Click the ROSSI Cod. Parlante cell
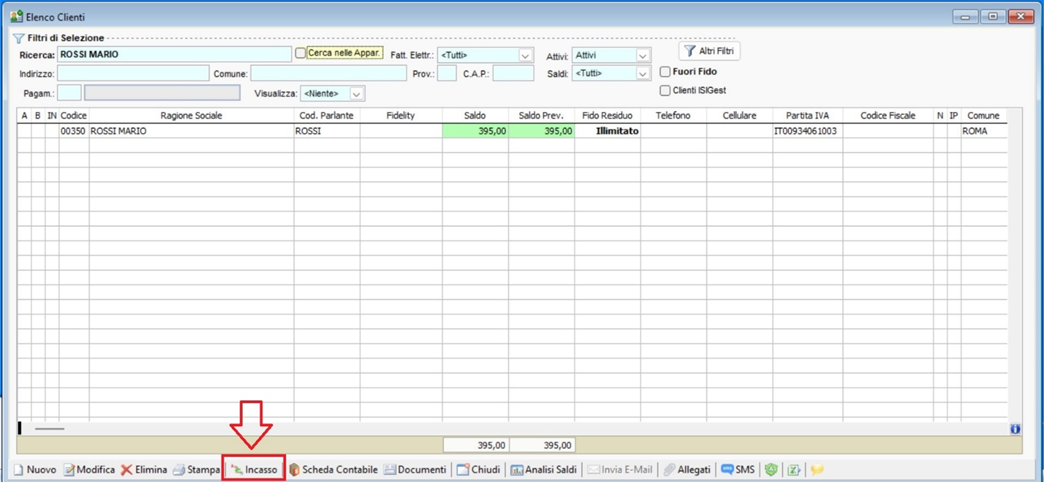1044x482 pixels. pyautogui.click(x=327, y=131)
